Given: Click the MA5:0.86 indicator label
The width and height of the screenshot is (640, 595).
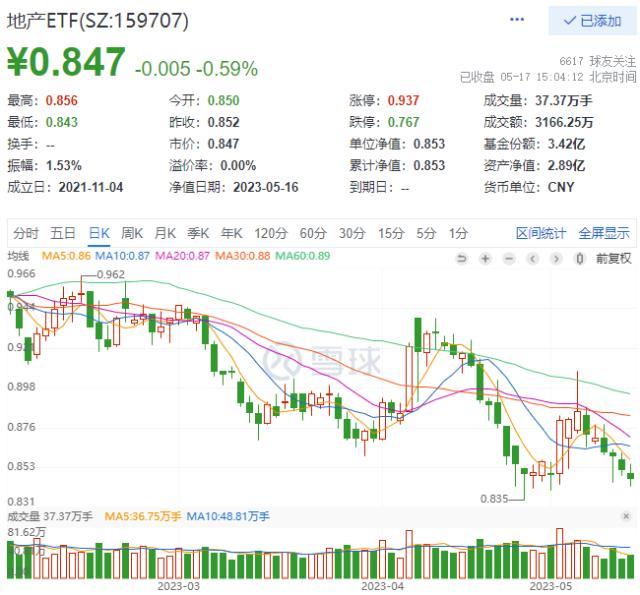Looking at the screenshot, I should click(x=66, y=256).
